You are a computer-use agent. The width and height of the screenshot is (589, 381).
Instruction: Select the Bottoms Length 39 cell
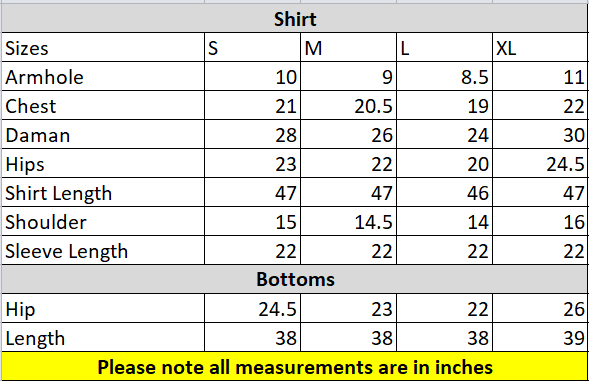[540, 337]
